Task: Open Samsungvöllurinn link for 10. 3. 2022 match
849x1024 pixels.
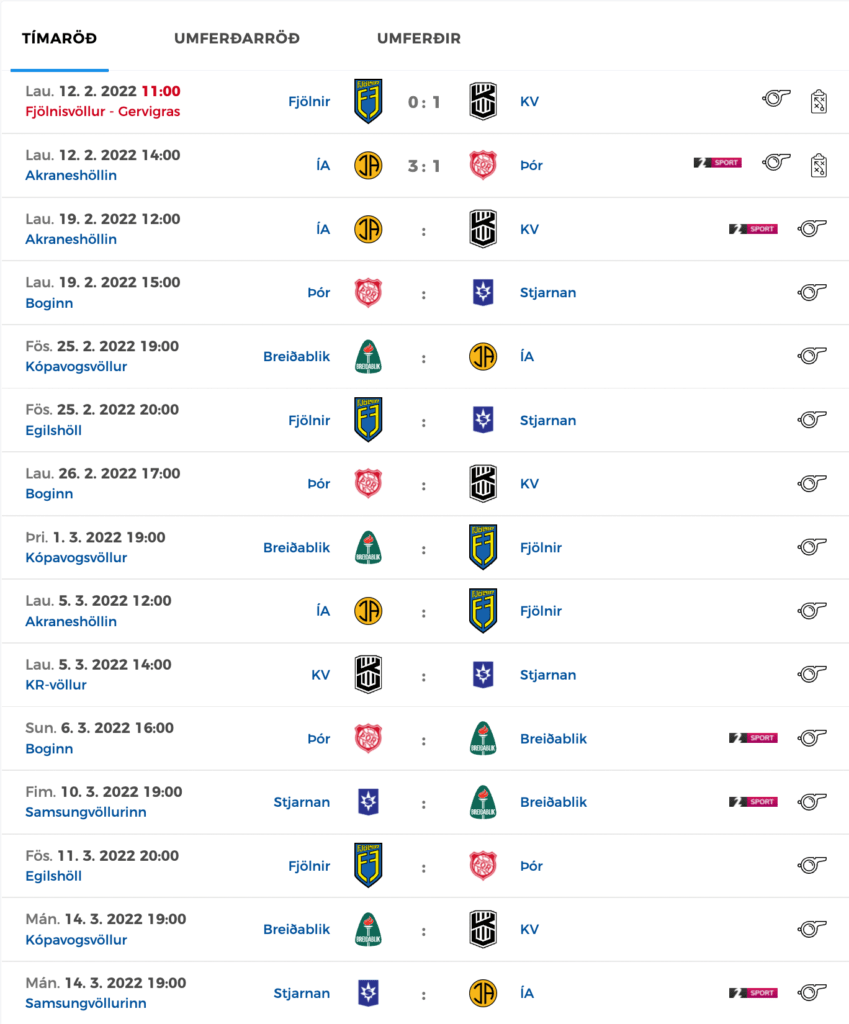Action: [86, 812]
